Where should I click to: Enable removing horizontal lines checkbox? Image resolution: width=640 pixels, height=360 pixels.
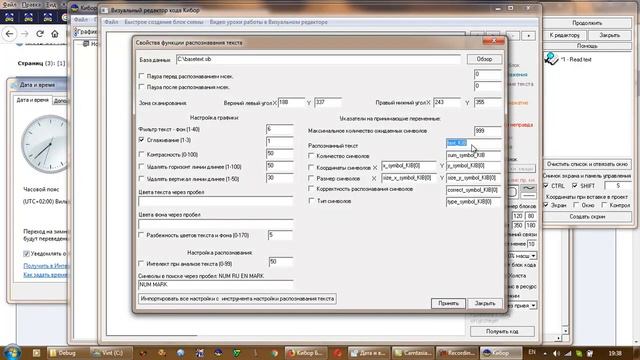coord(141,167)
